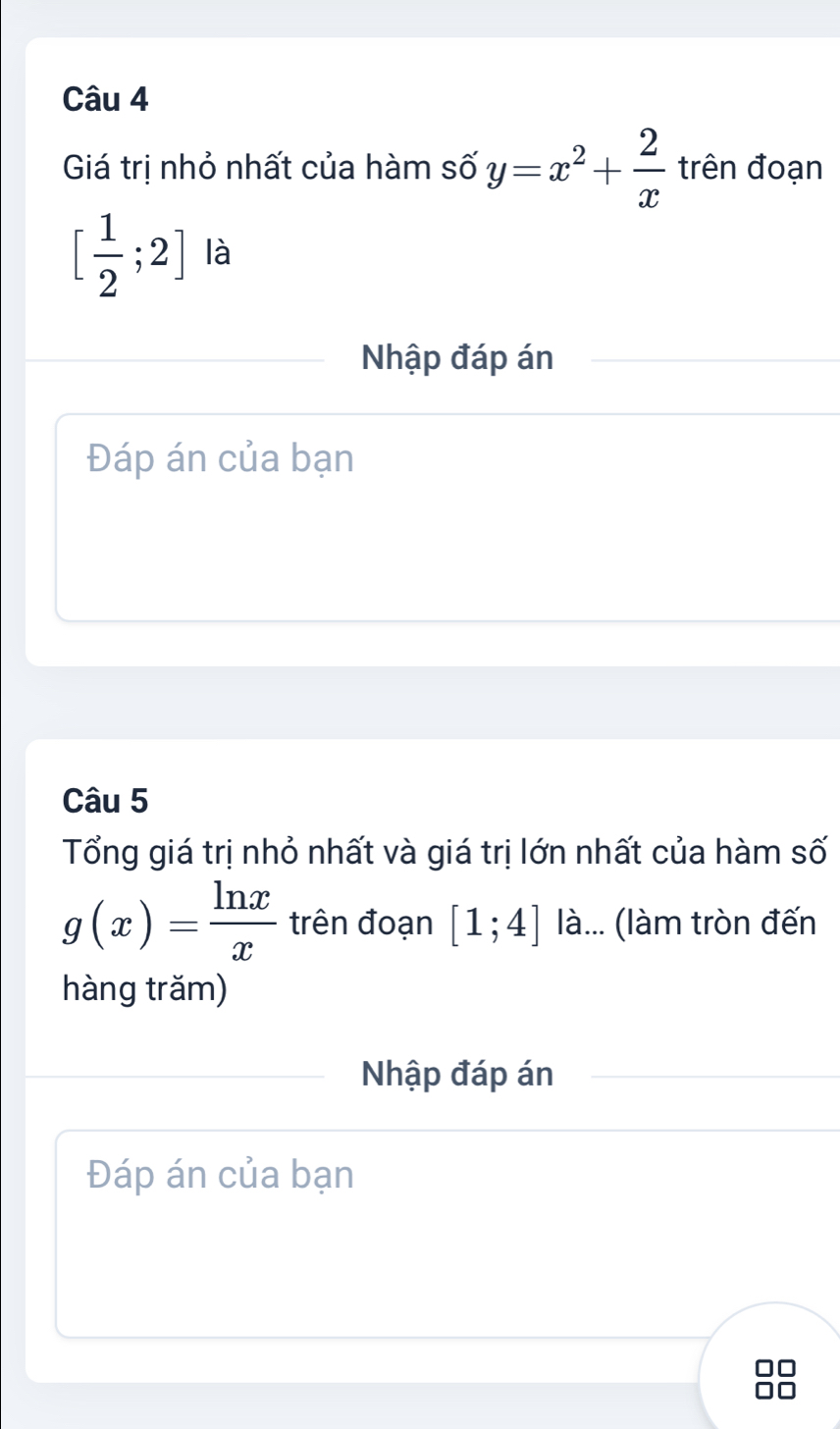Viewport: 840px width, 1429px height.
Task: Click "trên đoạn" text in Câu 4
Action: (749, 169)
